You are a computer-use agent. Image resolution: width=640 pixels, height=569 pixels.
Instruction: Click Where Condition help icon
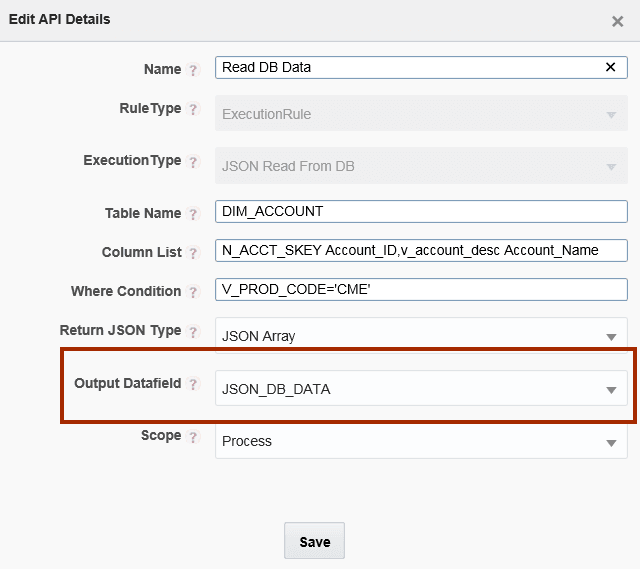coord(193,292)
